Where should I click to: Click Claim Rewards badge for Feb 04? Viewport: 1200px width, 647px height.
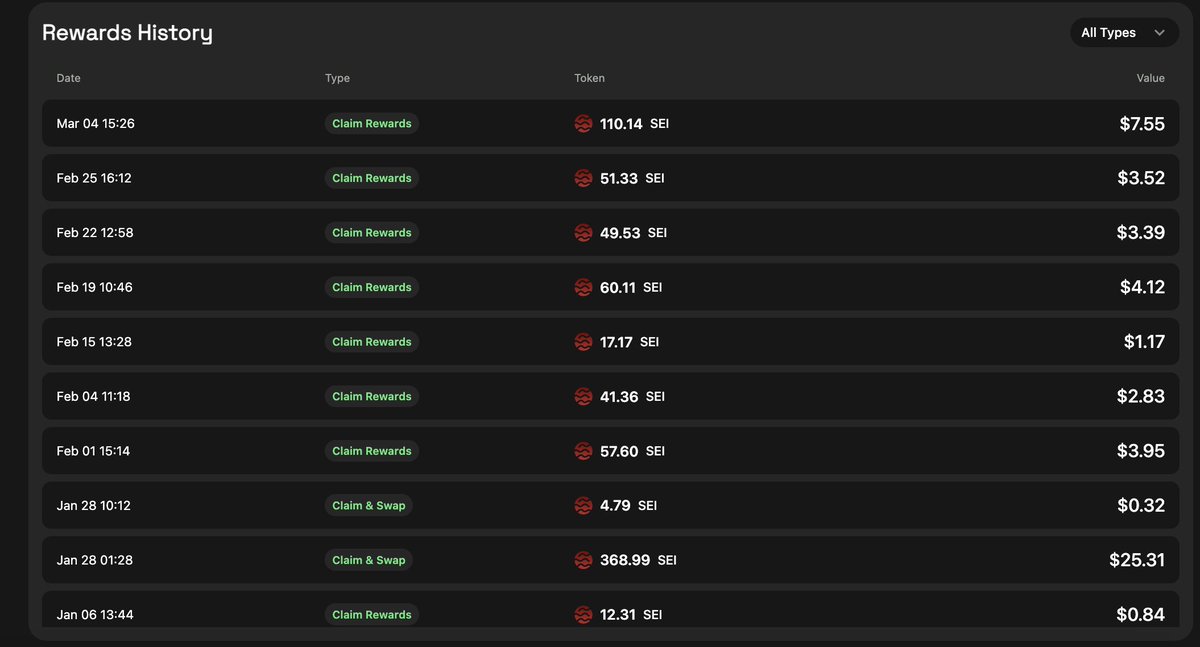click(372, 397)
